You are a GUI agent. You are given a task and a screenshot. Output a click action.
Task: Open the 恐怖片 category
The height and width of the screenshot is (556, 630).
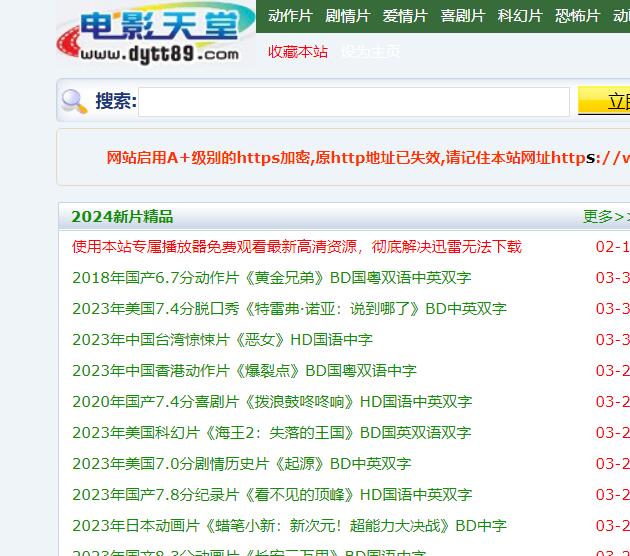click(578, 16)
